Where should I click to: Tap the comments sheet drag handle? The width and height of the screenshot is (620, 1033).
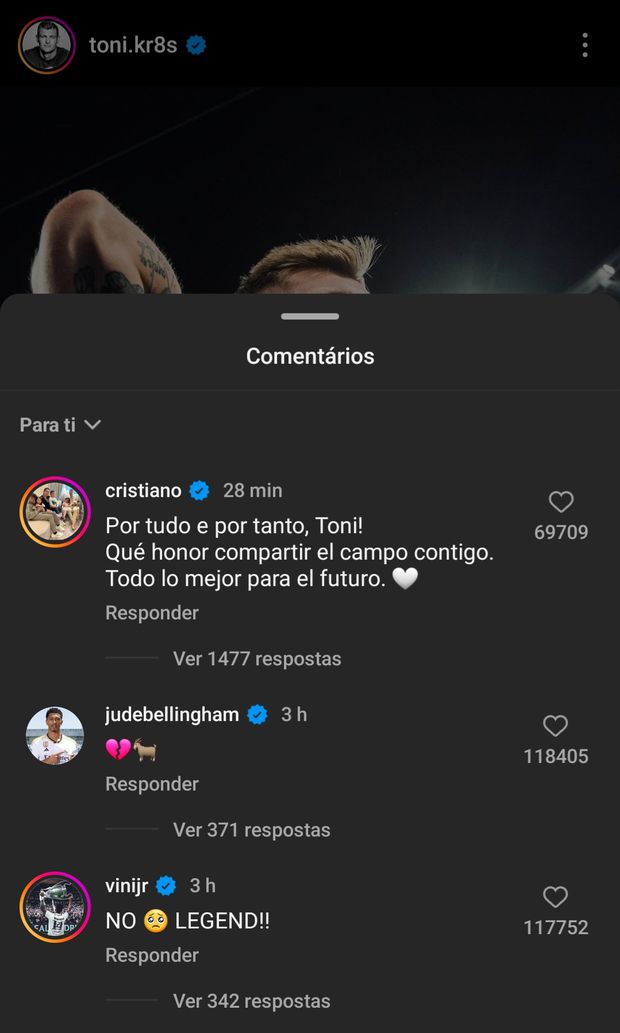(x=310, y=316)
